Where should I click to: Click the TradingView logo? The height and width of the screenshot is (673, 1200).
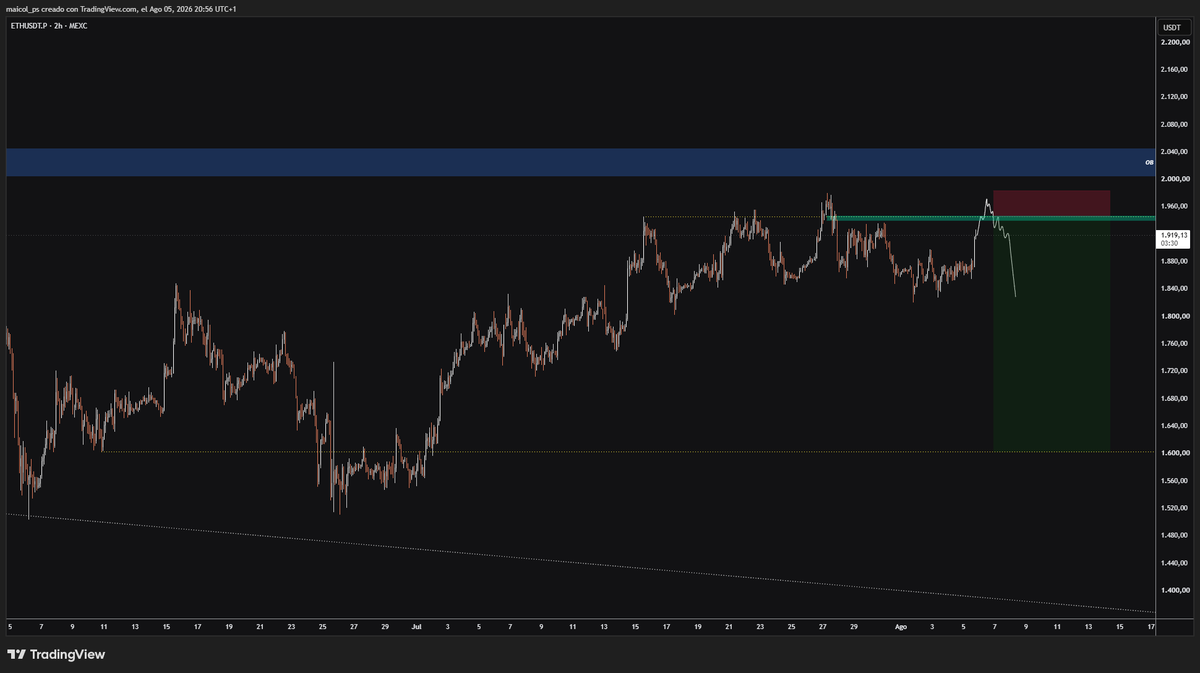pos(56,654)
